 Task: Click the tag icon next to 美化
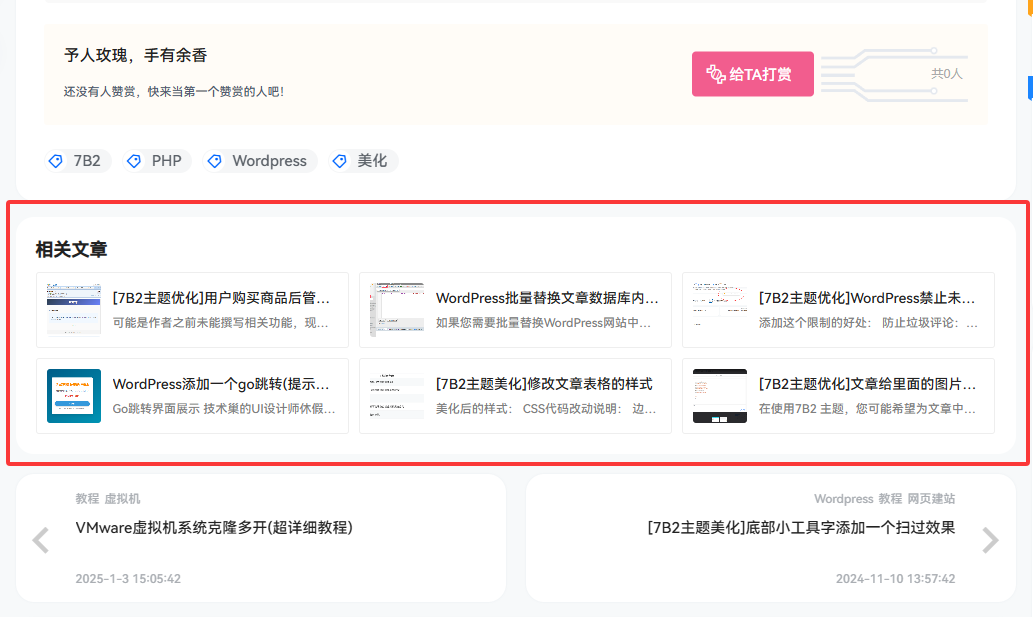[340, 160]
